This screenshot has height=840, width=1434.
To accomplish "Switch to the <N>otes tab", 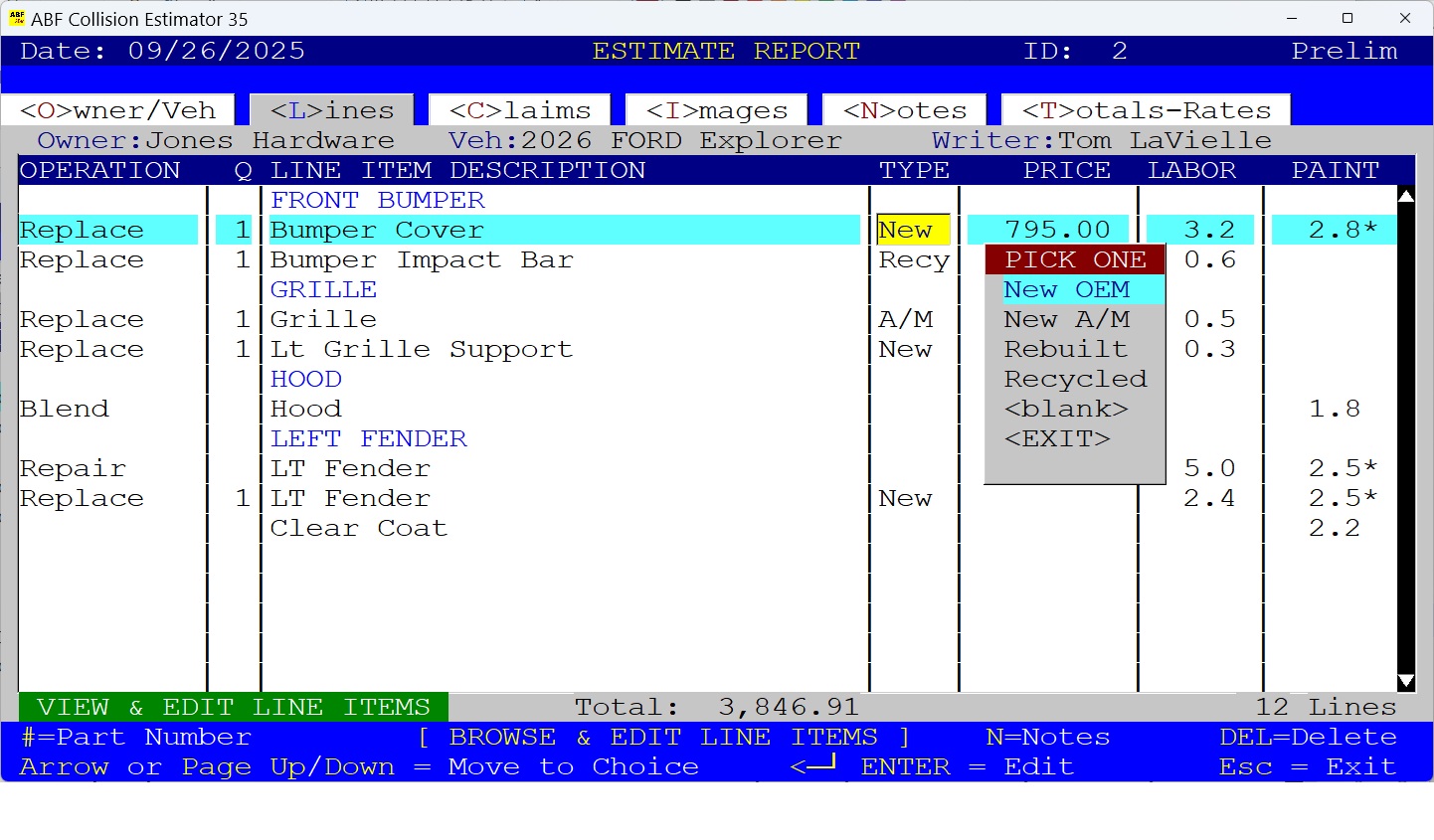I will coord(903,109).
